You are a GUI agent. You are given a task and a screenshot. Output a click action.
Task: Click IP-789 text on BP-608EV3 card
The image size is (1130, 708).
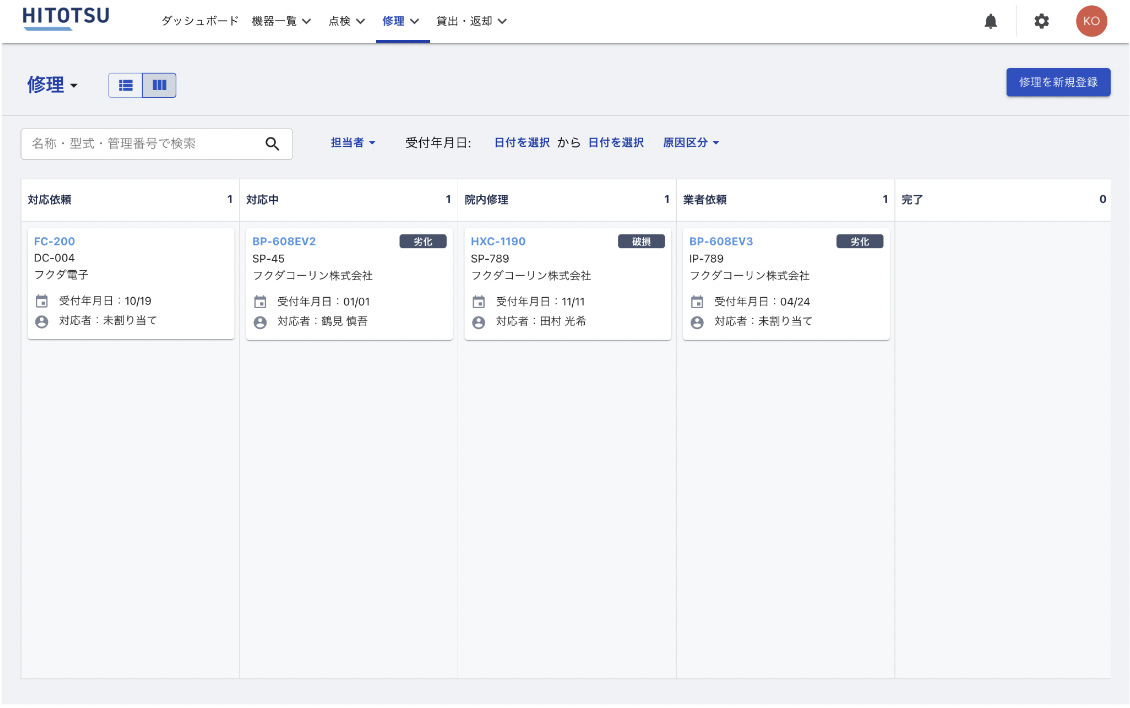tap(706, 259)
